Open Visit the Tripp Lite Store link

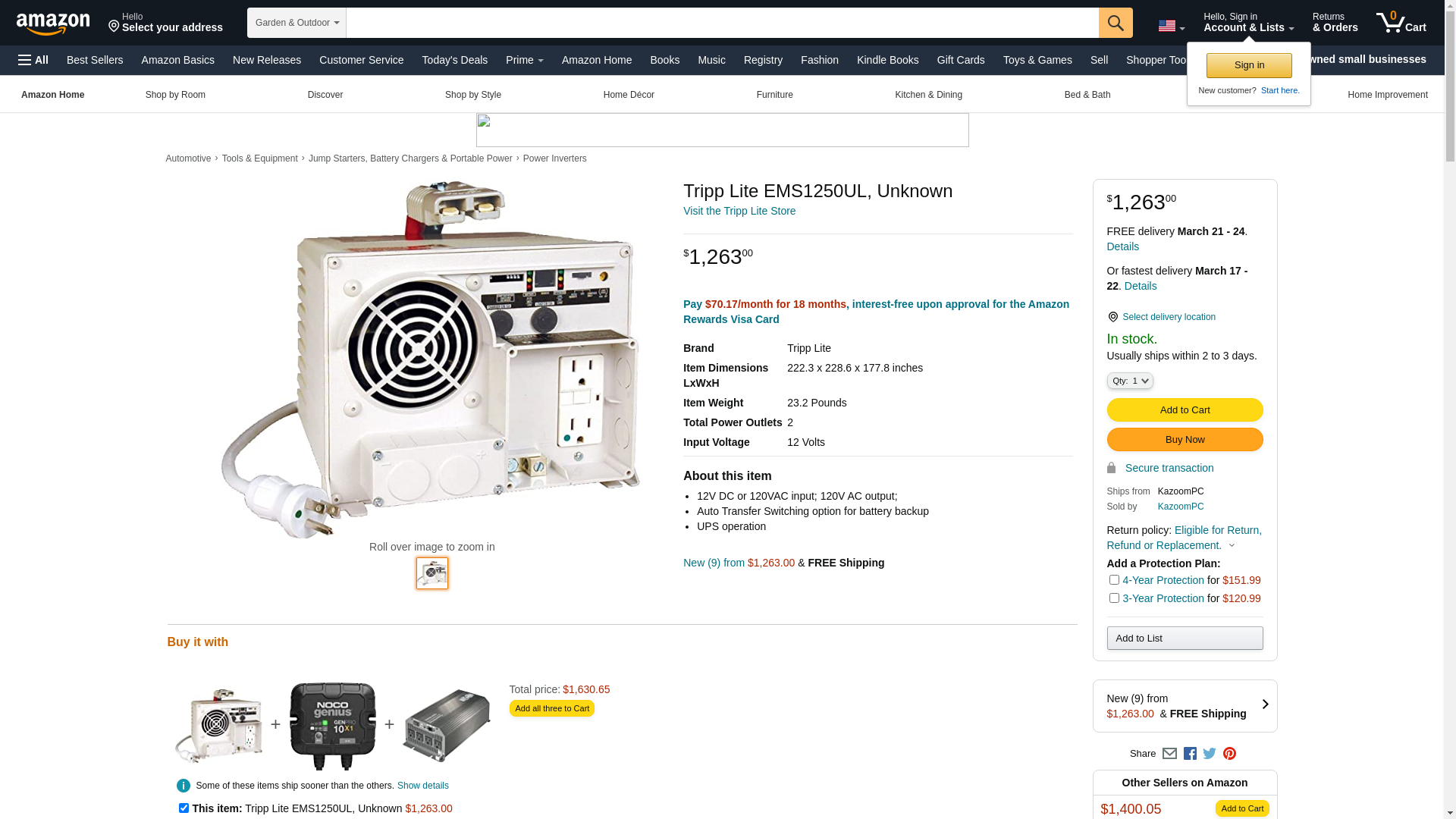coord(739,211)
